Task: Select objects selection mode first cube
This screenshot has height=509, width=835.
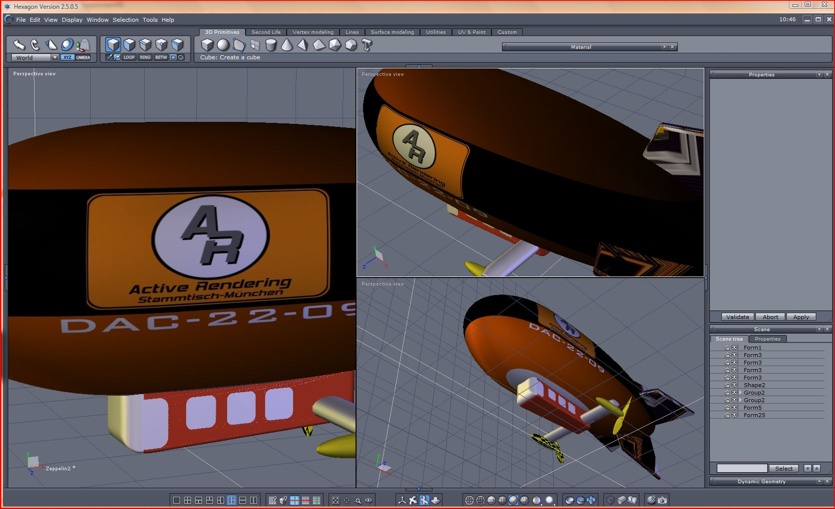Action: click(113, 44)
